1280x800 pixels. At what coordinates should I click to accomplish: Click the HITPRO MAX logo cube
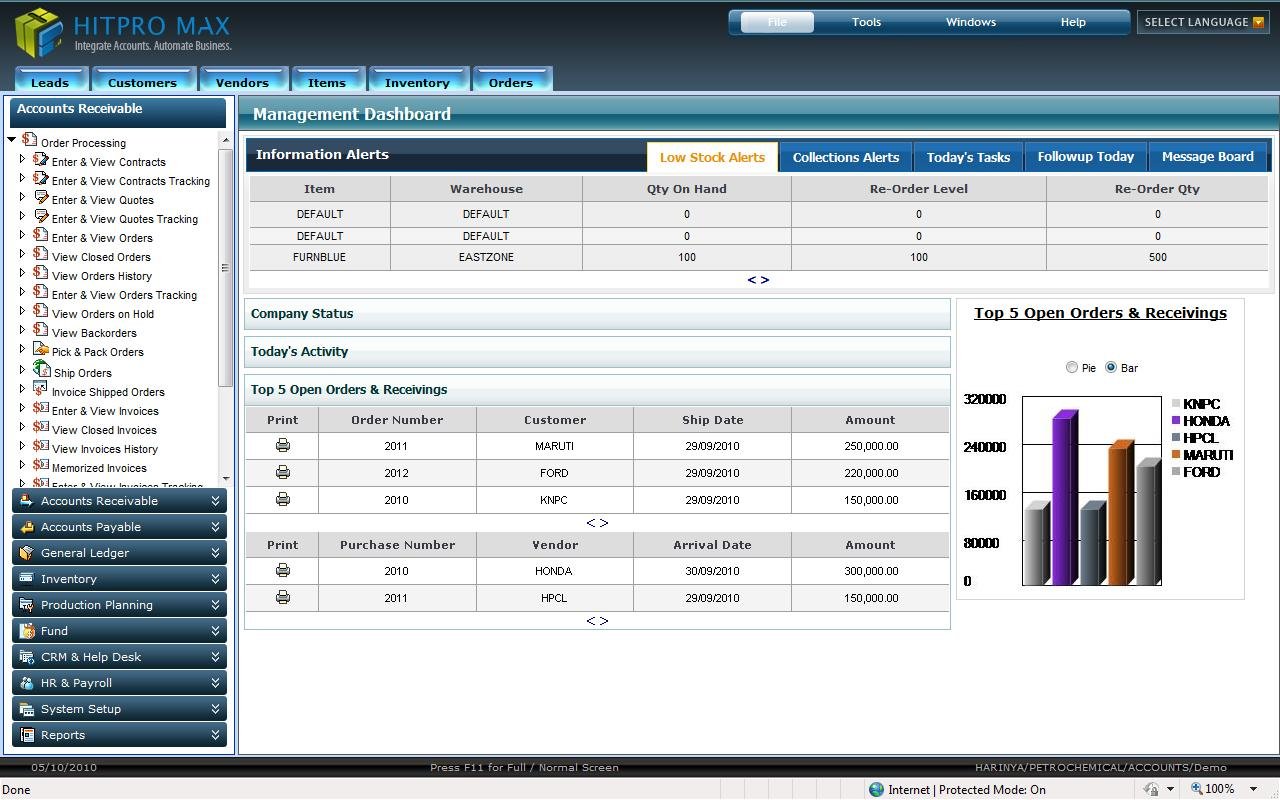point(38,32)
